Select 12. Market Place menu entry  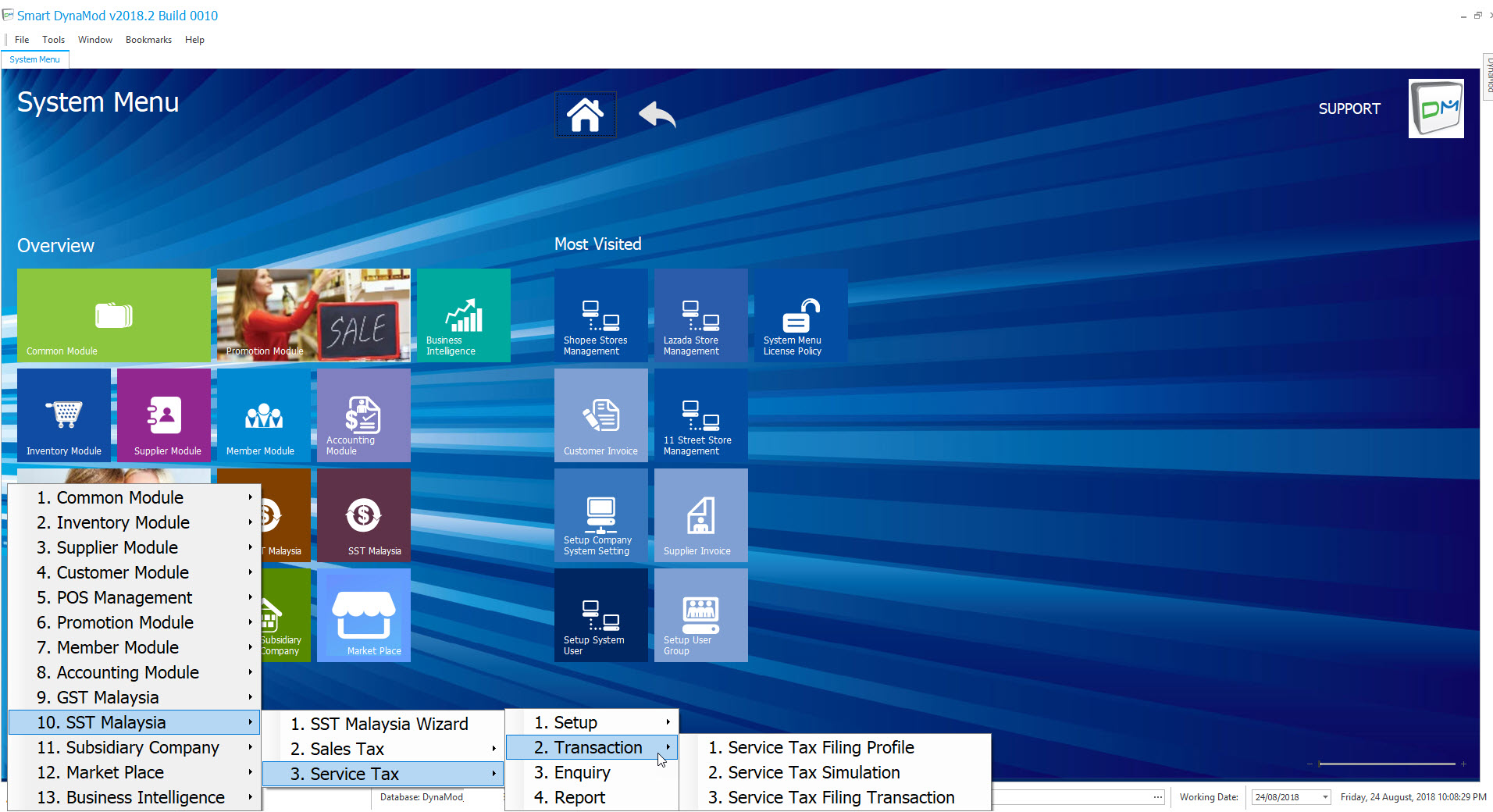134,772
